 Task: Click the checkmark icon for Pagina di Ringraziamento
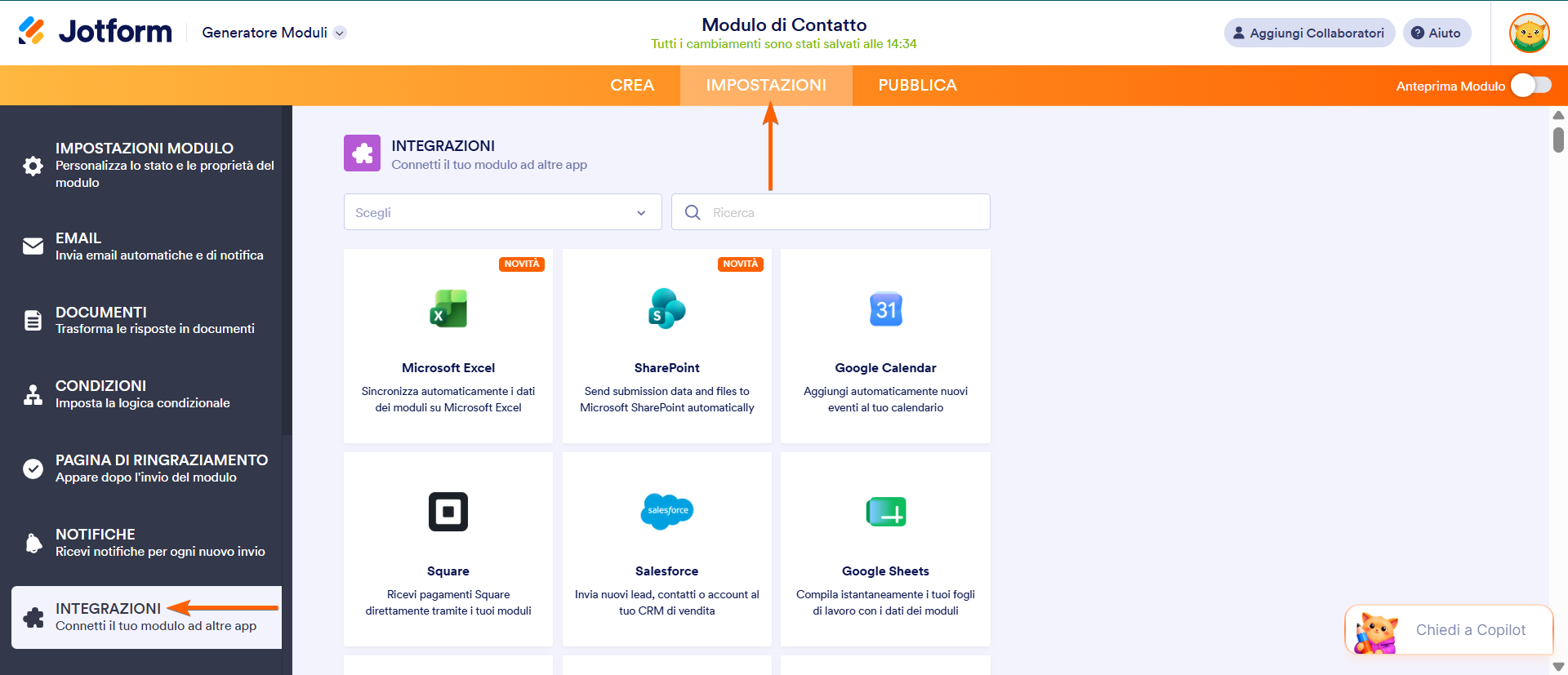pos(33,469)
